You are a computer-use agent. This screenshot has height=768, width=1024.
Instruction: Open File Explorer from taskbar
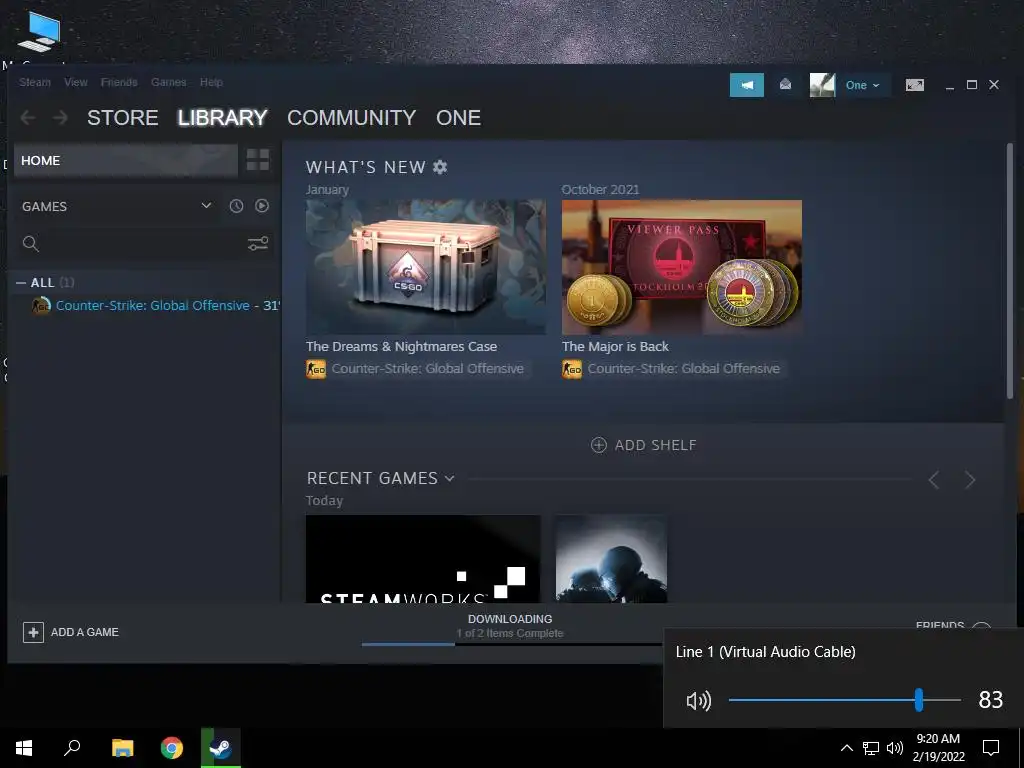pos(122,748)
